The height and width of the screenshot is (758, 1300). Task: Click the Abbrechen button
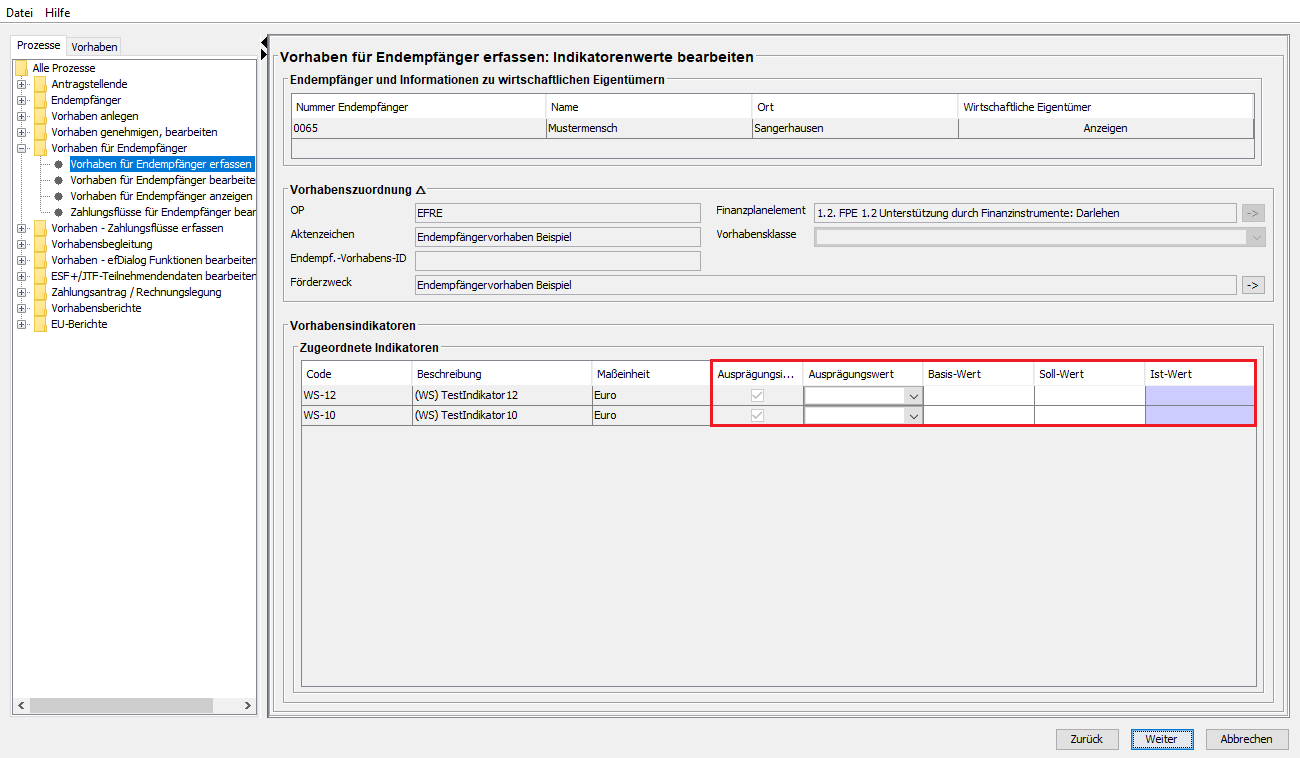tap(1247, 739)
